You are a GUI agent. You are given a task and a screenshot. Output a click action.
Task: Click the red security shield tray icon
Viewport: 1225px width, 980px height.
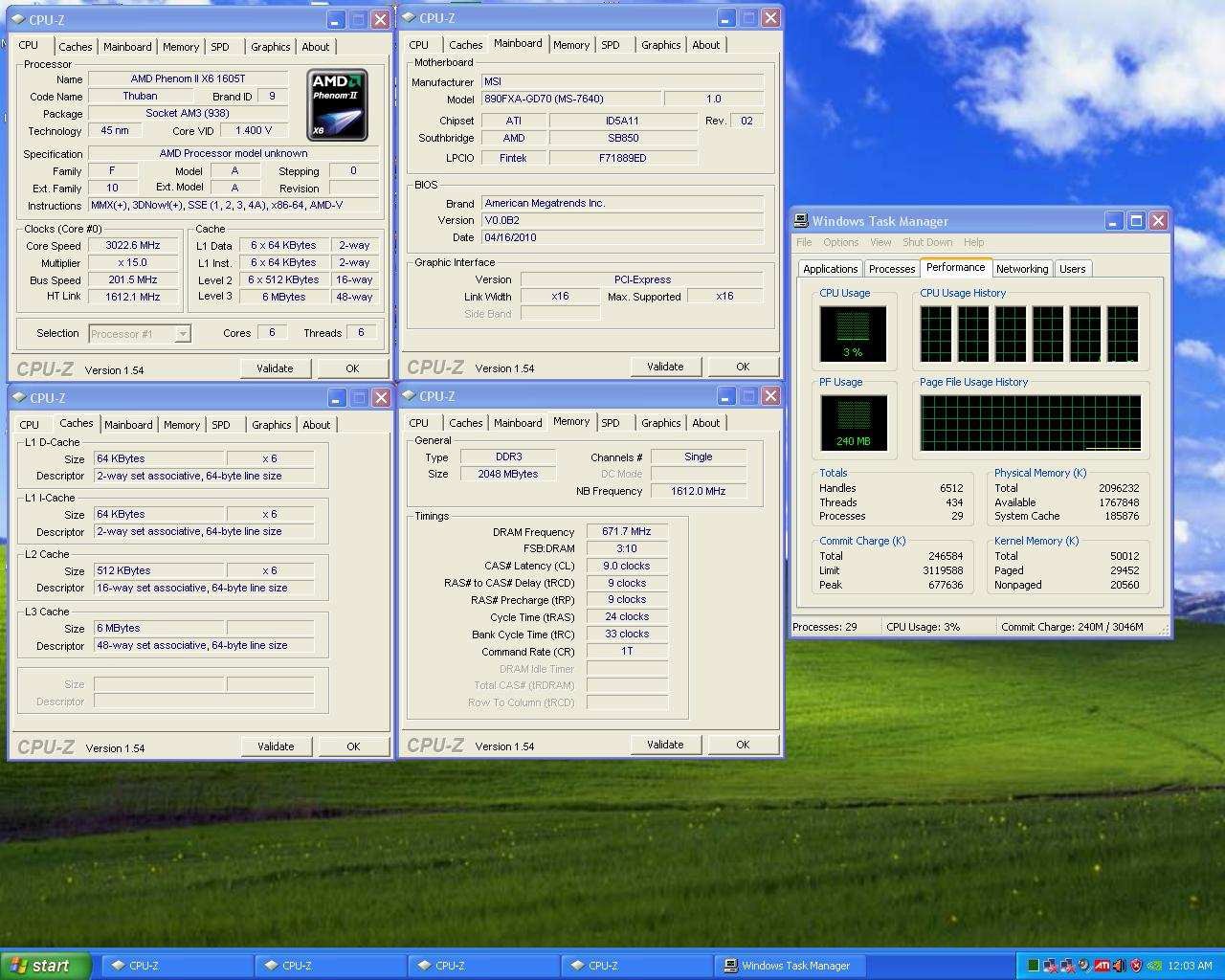pyautogui.click(x=1136, y=965)
